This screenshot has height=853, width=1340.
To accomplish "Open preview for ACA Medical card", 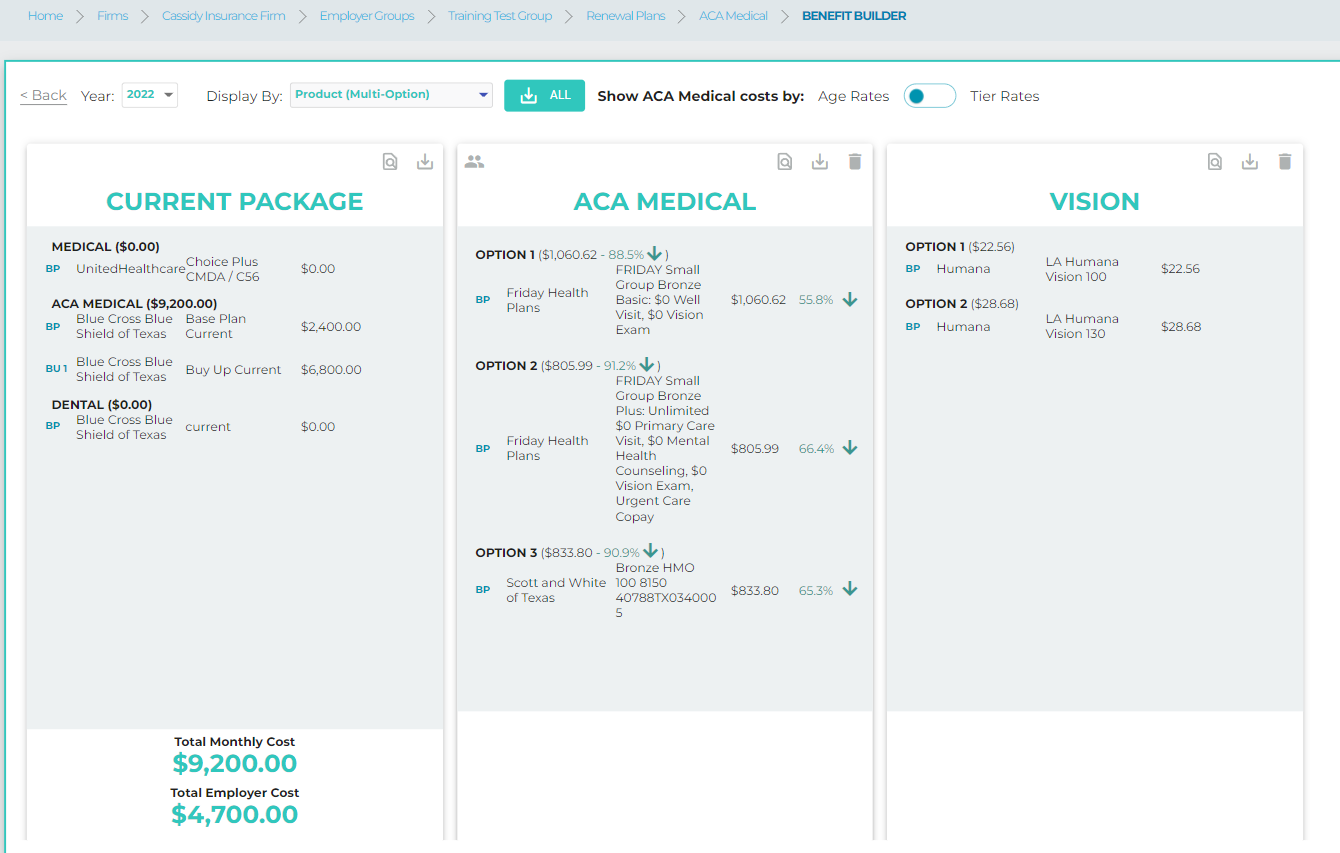I will click(x=785, y=162).
